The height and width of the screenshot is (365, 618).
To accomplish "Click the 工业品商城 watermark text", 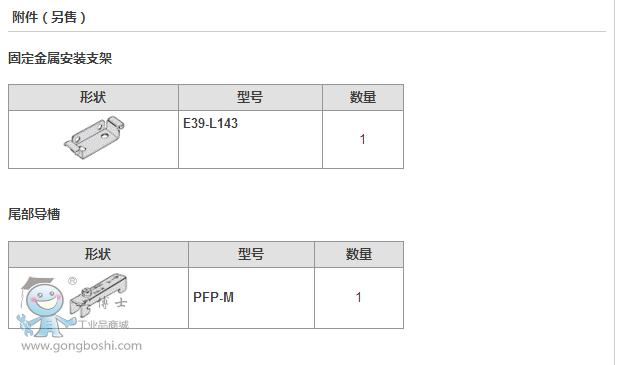I will tap(103, 325).
